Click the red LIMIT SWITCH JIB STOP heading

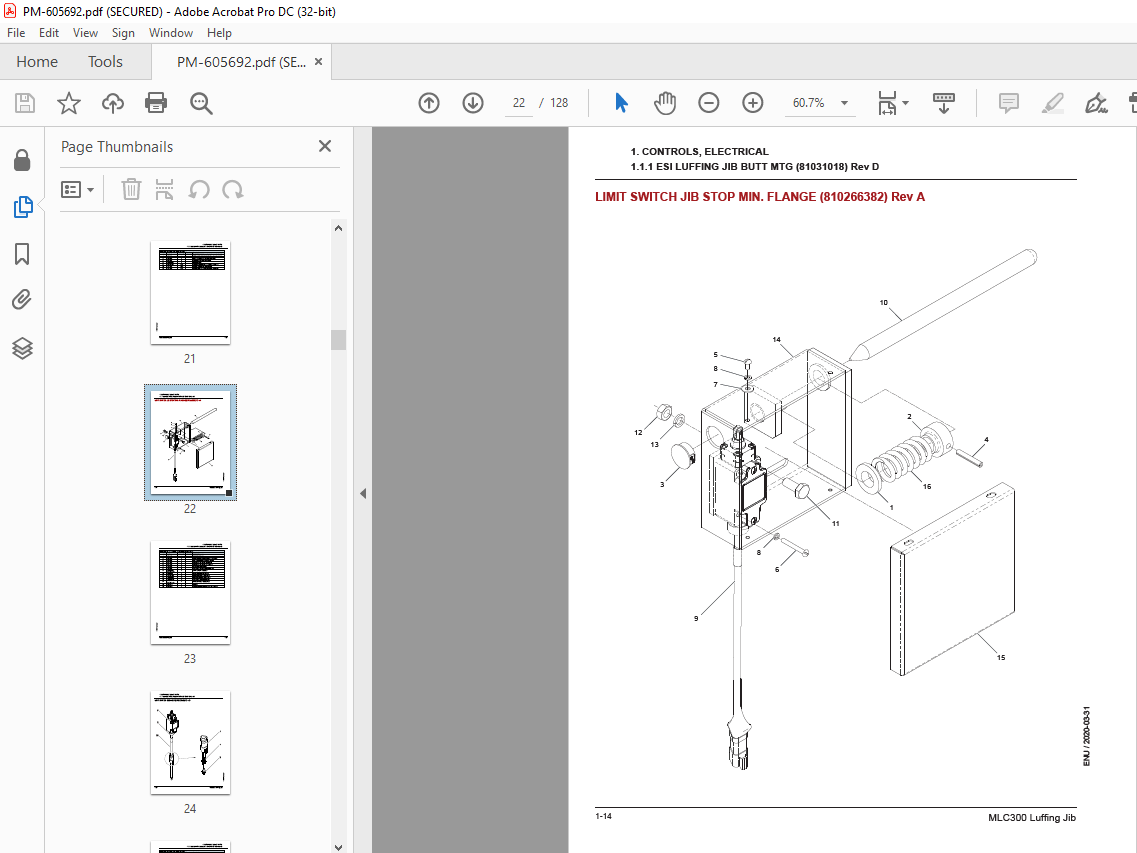coord(760,197)
